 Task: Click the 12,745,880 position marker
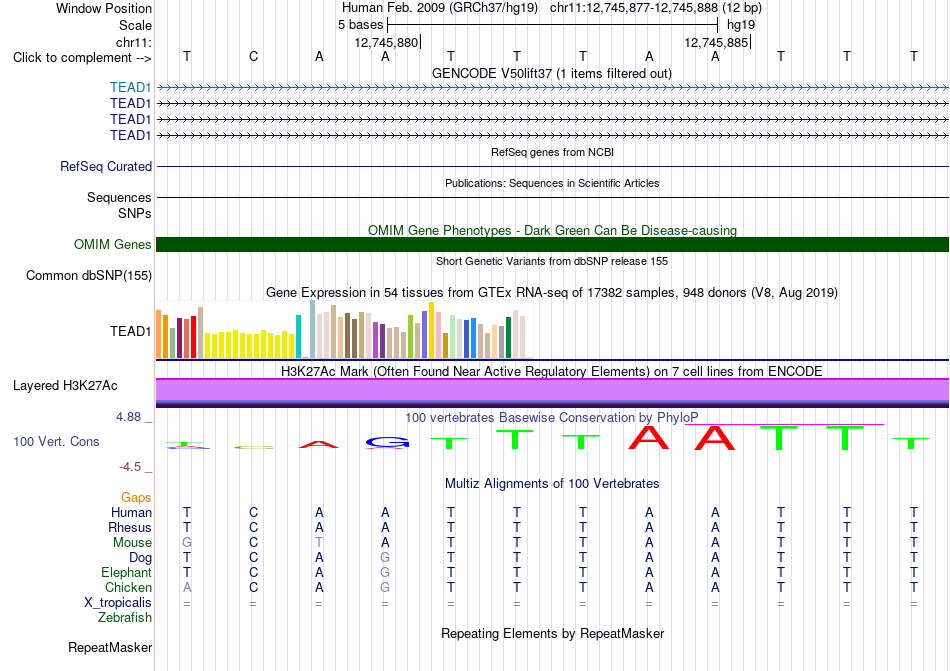[x=386, y=42]
